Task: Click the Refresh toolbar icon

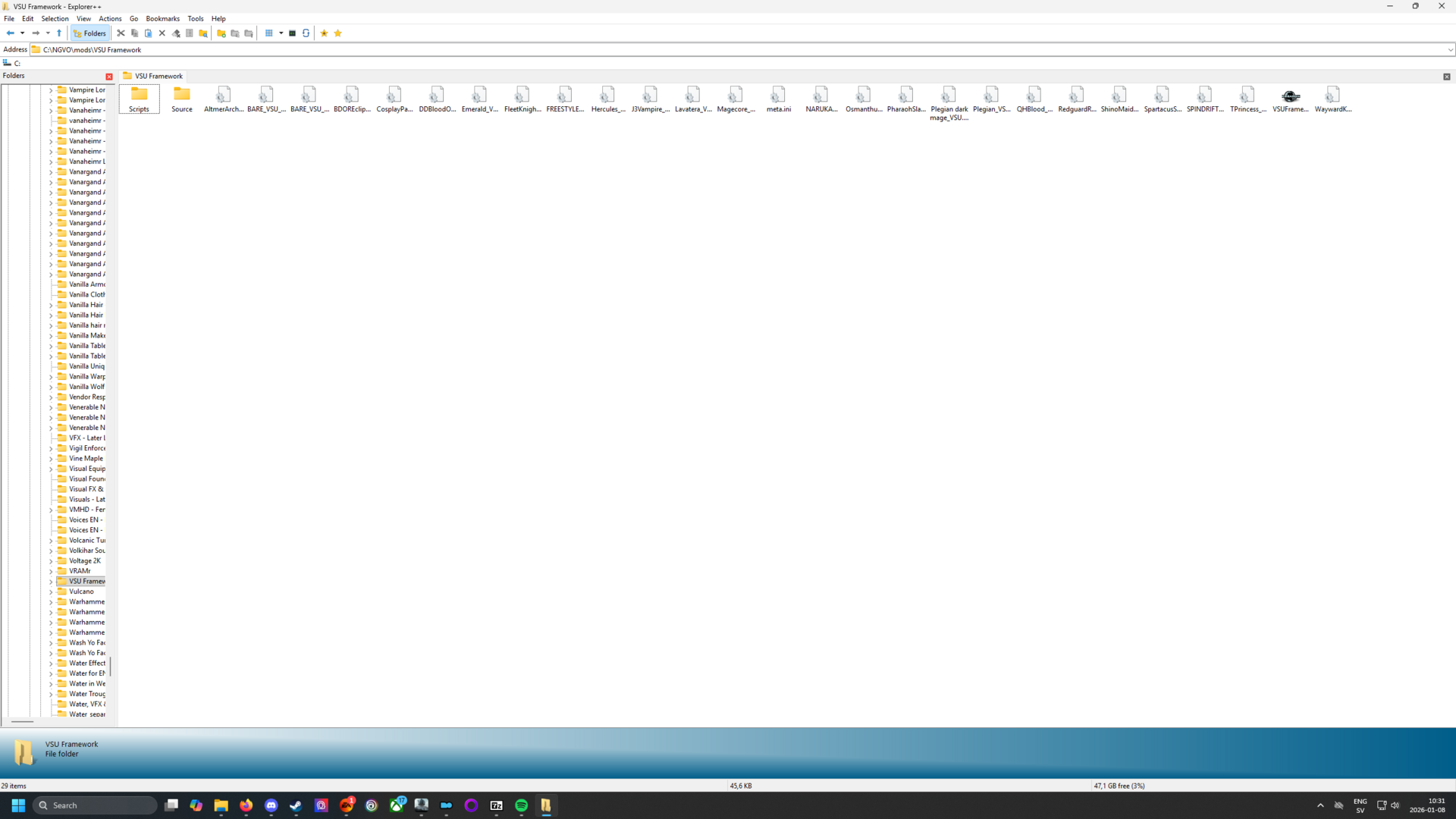Action: click(306, 33)
